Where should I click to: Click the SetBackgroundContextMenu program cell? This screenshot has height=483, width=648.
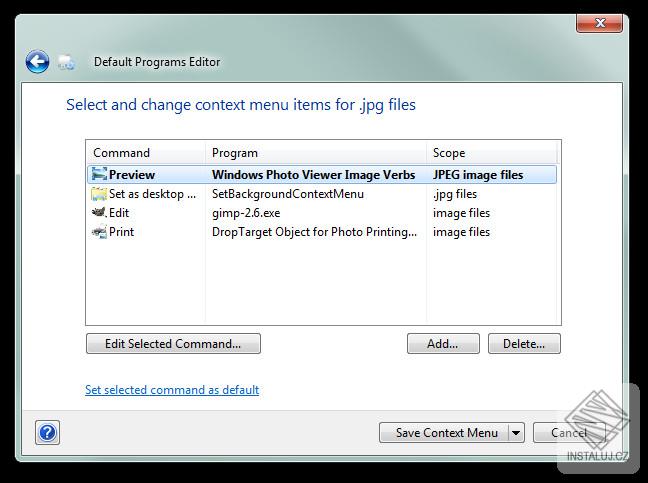[x=288, y=194]
